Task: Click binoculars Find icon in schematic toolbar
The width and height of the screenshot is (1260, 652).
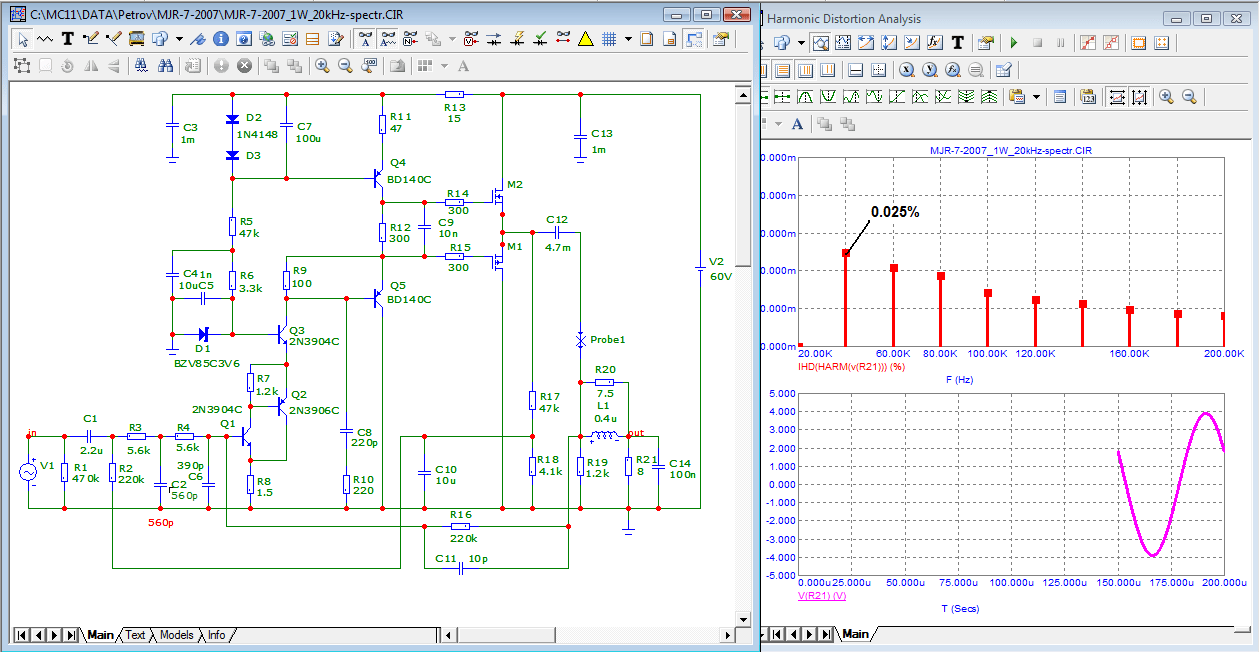Action: (165, 66)
